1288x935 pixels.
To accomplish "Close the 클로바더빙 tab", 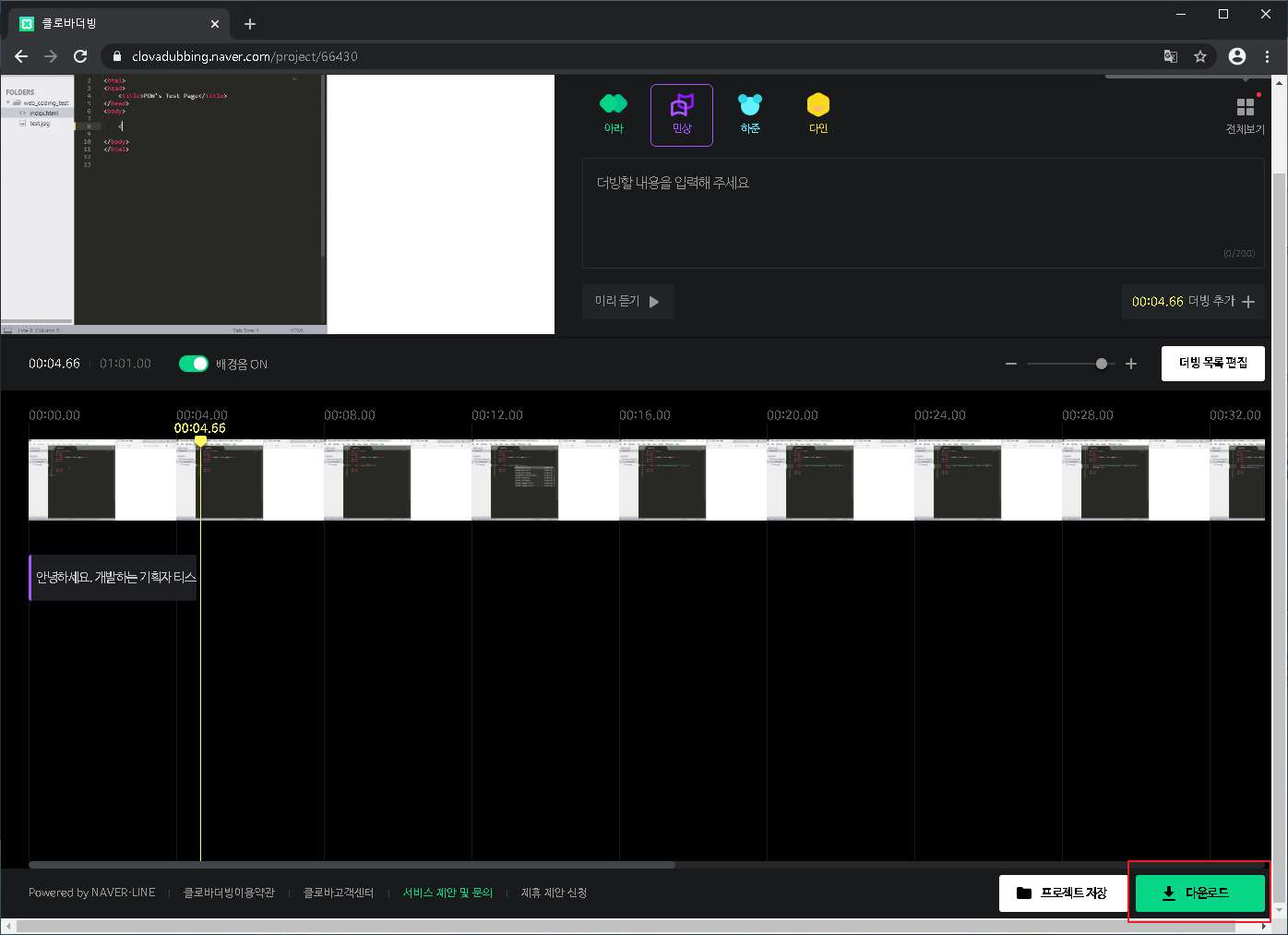I will tap(215, 24).
